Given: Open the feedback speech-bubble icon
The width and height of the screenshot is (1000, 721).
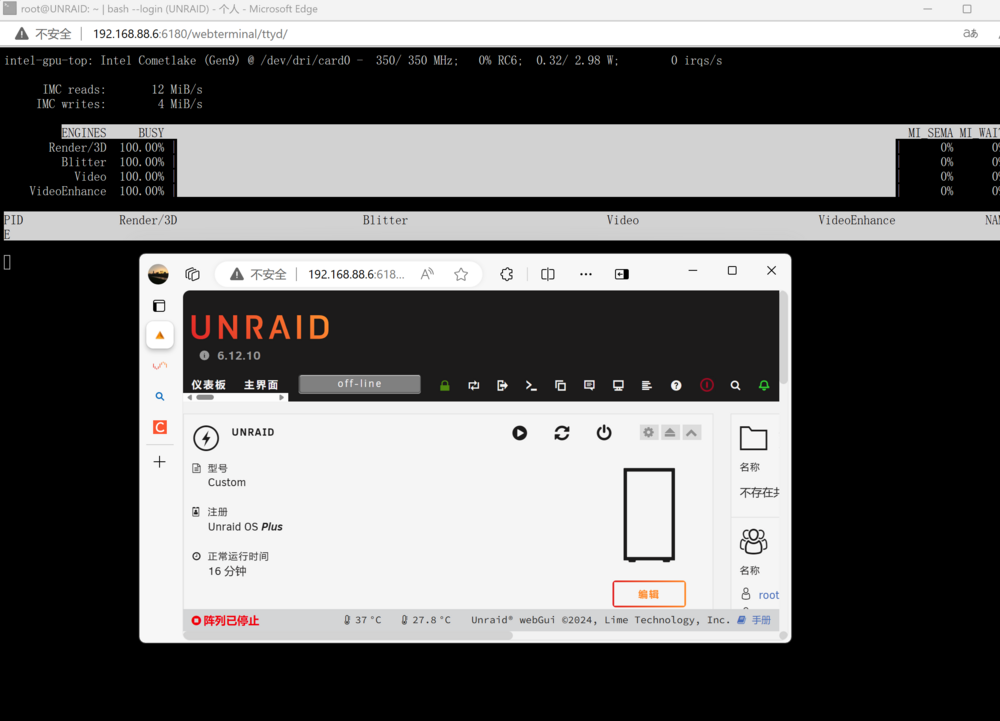Looking at the screenshot, I should 589,385.
